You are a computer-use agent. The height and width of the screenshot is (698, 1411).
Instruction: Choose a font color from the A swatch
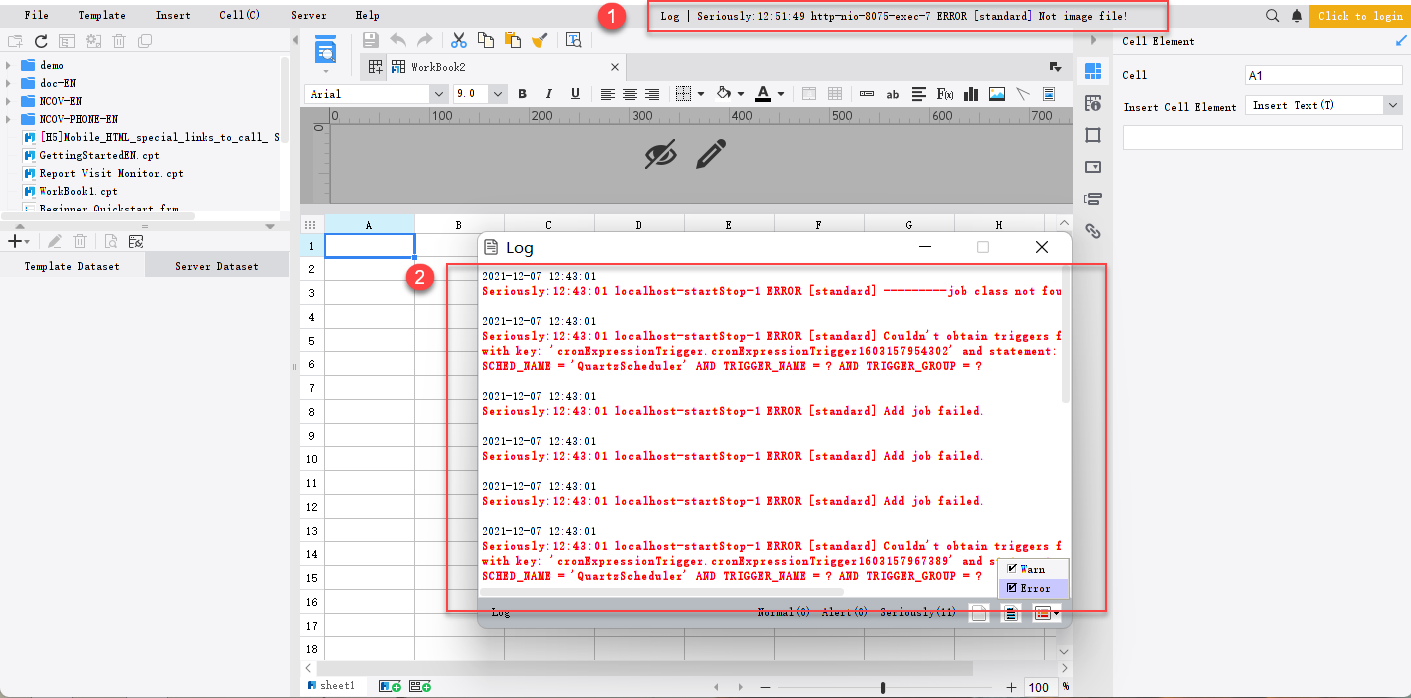pyautogui.click(x=765, y=93)
